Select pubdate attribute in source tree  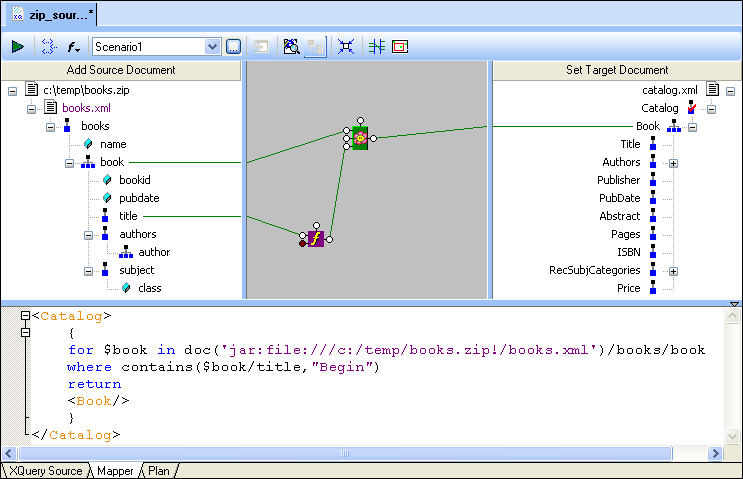[x=139, y=198]
